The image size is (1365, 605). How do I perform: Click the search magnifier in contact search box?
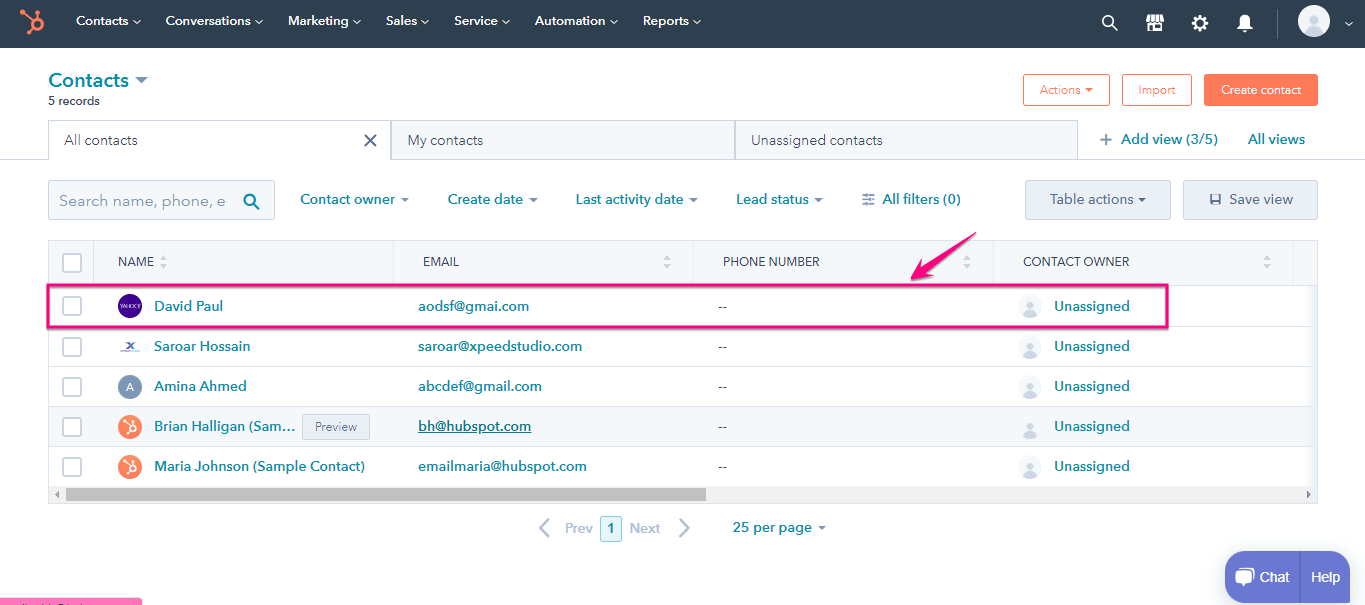(x=251, y=201)
